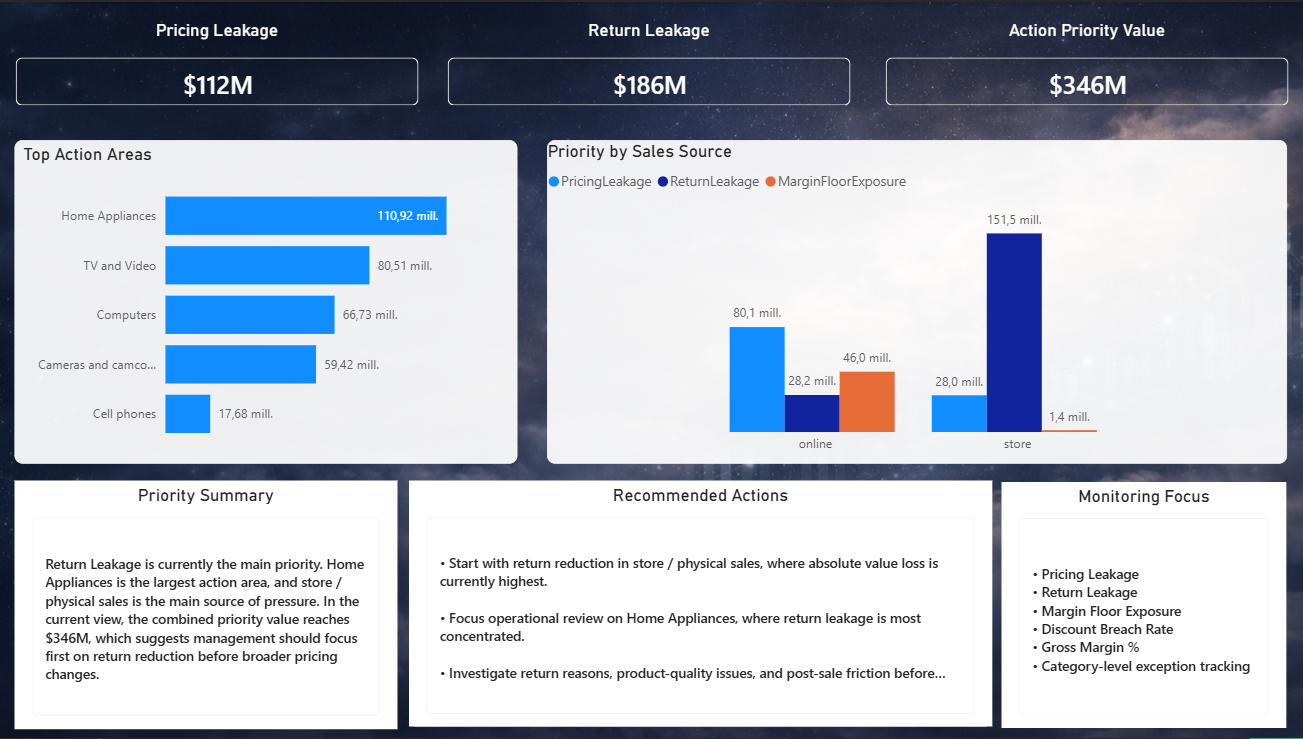Click the PricingLeakage legend color dot
The image size is (1303, 739).
coord(553,181)
